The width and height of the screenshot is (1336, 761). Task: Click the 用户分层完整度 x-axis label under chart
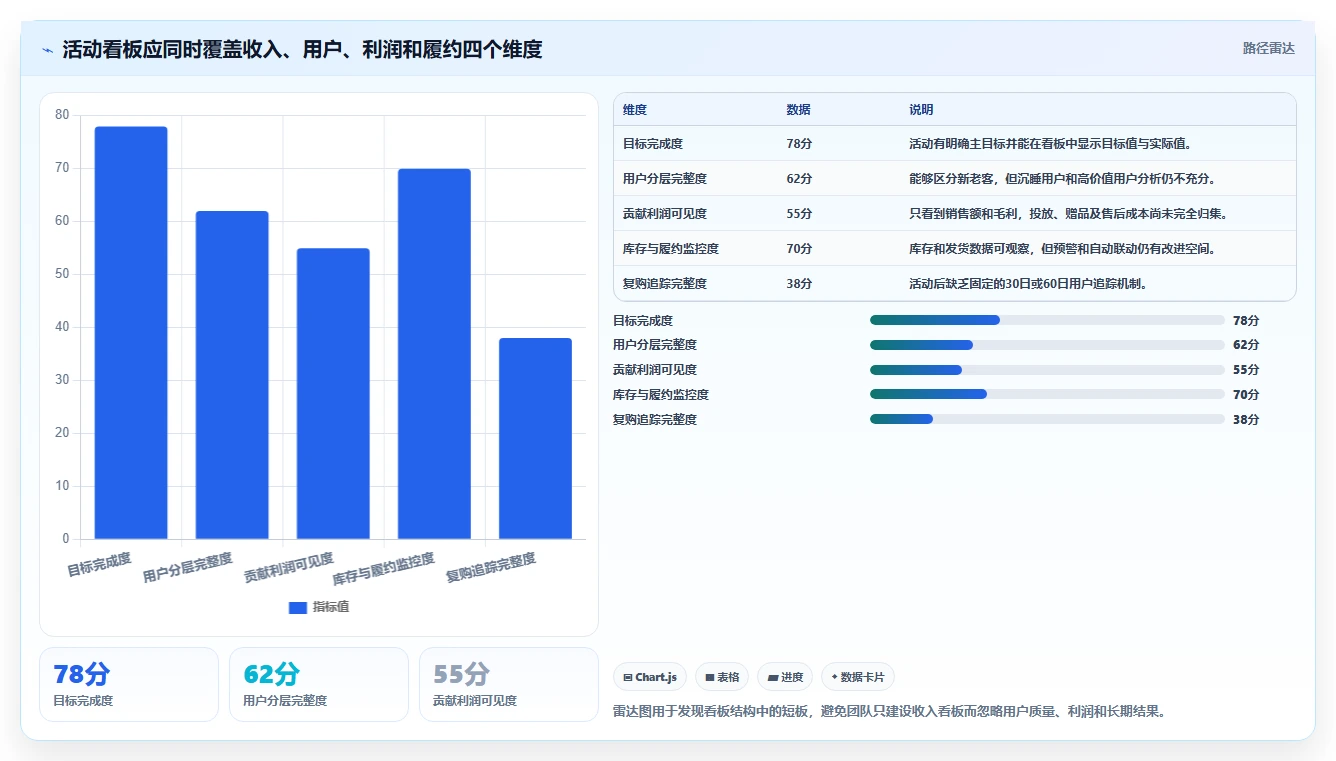(188, 568)
